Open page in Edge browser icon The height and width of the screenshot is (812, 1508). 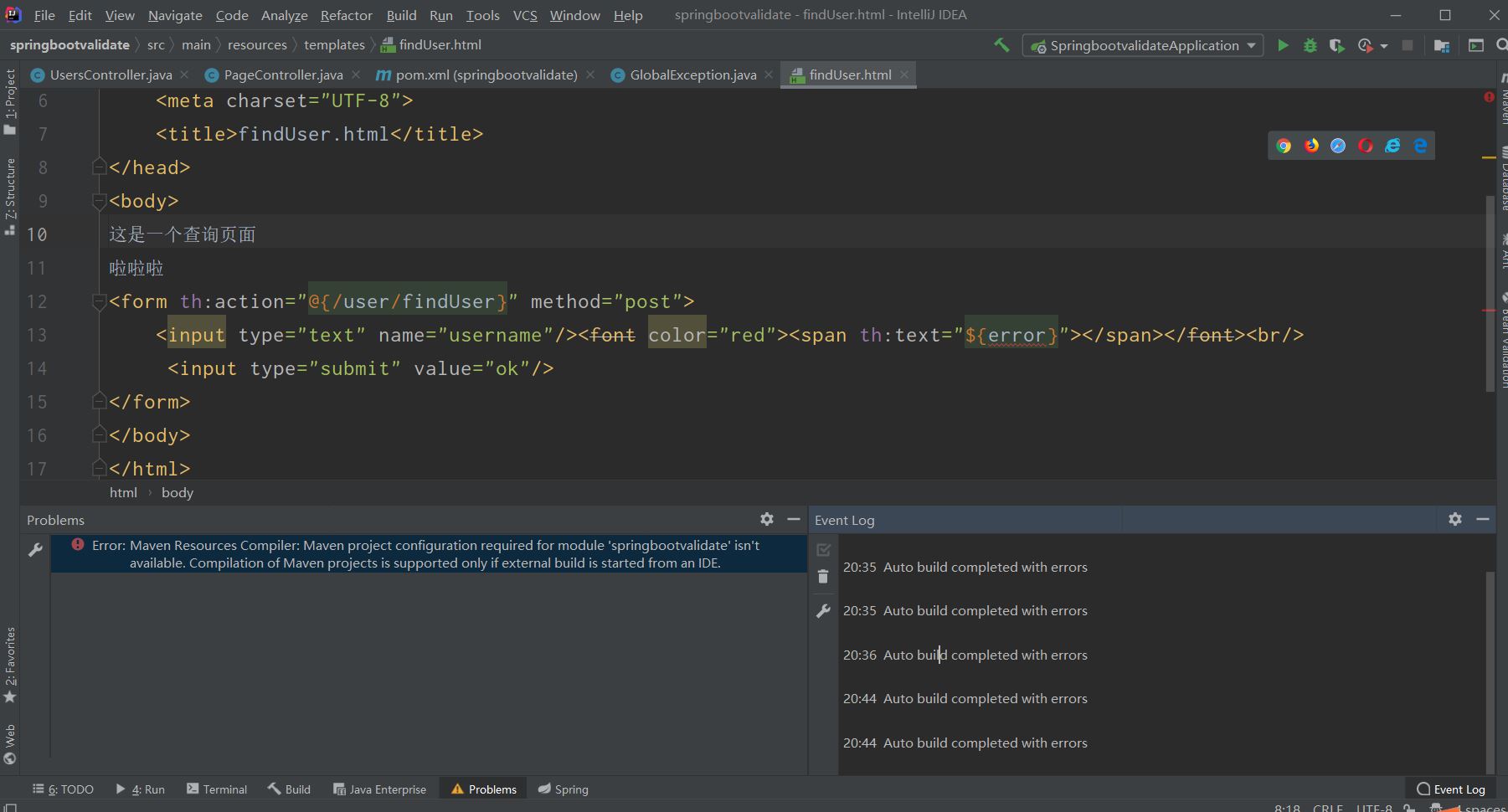pos(1420,146)
